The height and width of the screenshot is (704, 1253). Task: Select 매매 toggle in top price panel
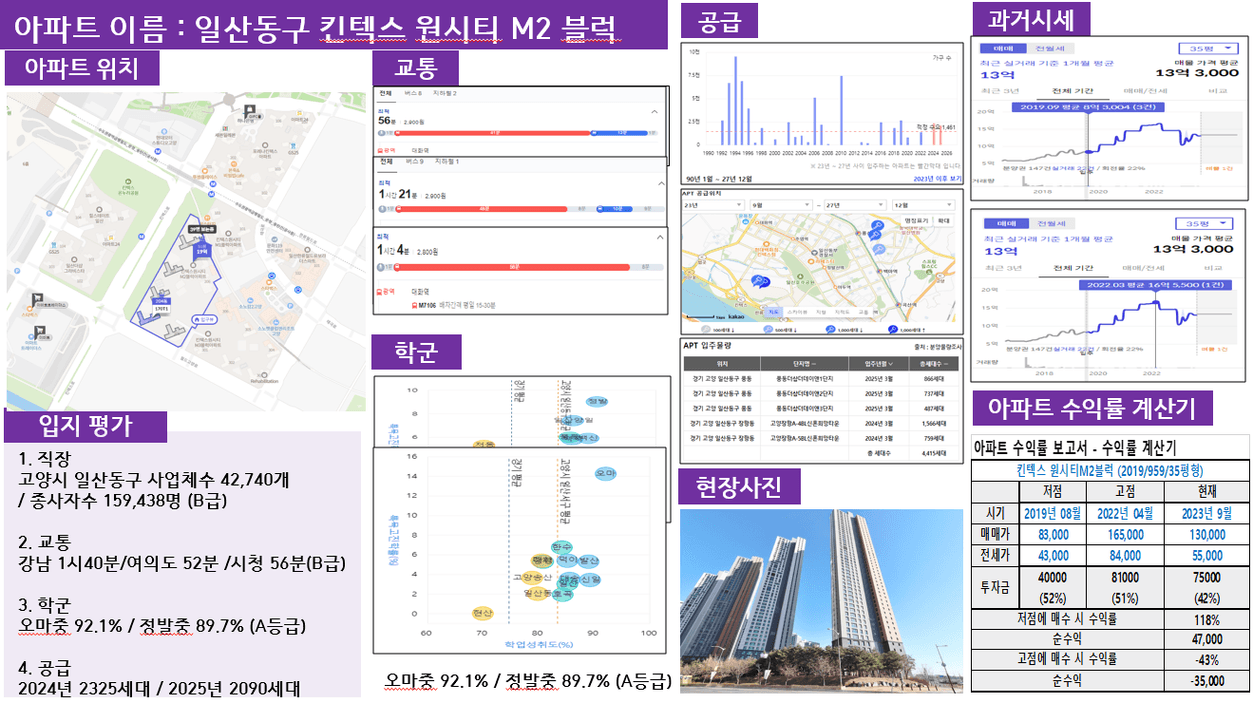pos(1003,48)
